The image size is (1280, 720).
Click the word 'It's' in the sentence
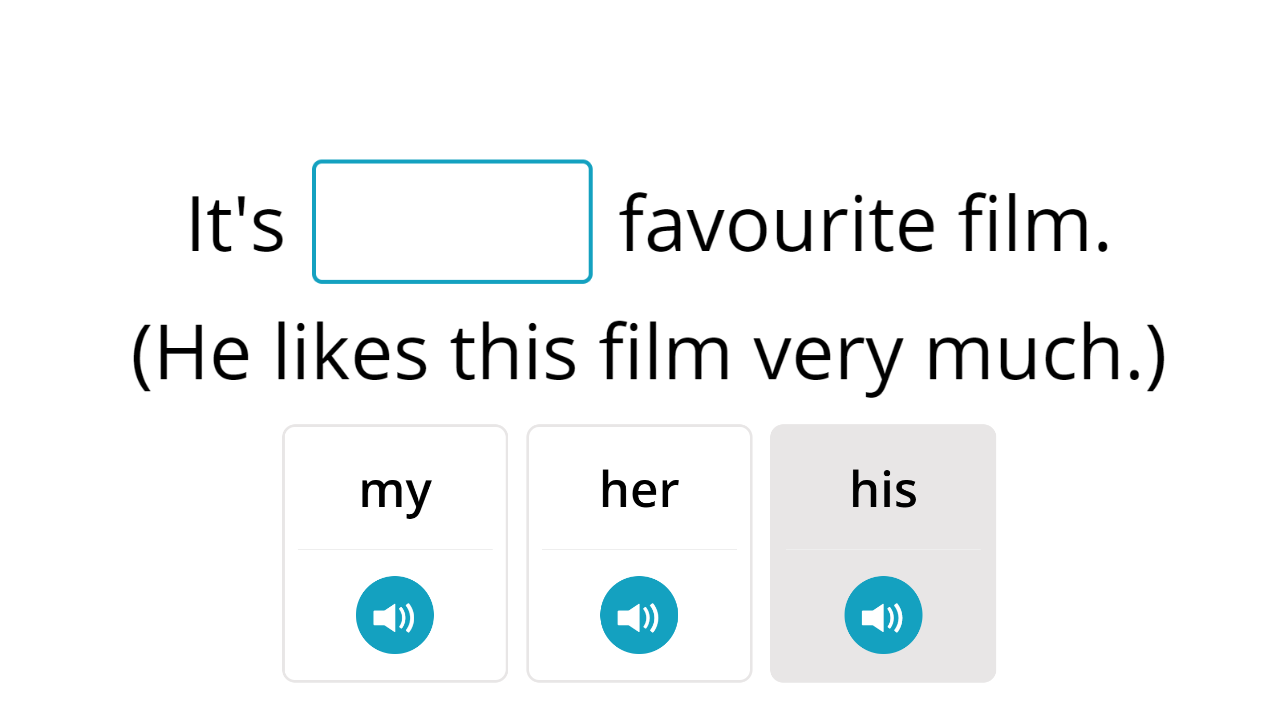tap(236, 224)
